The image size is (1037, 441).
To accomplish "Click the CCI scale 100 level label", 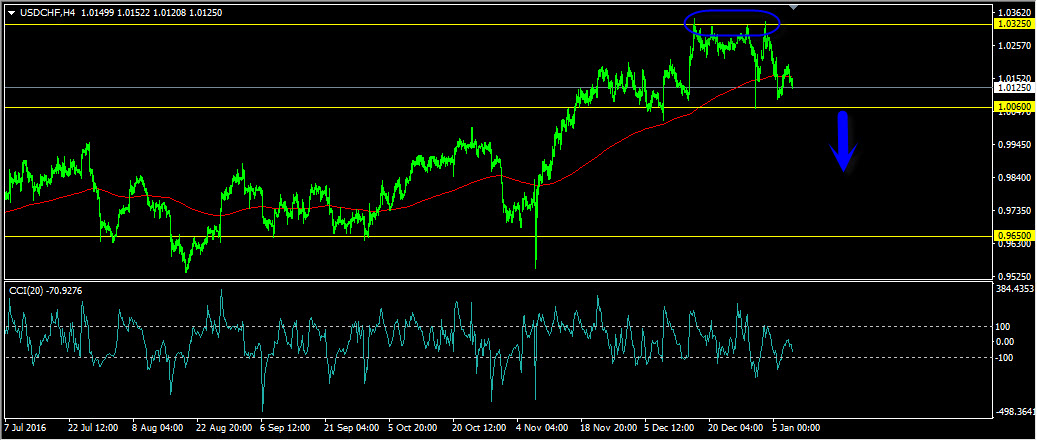I will click(x=1004, y=327).
